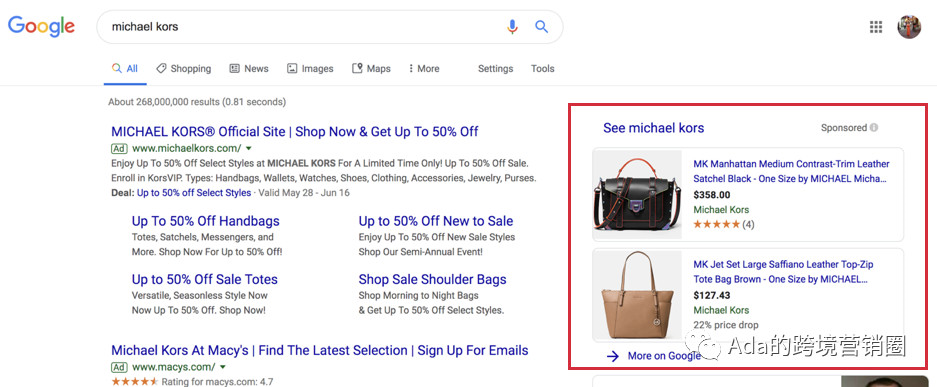Viewport: 937px width, 387px height.
Task: Click the www.michaelkors.com/ display URL
Action: coord(187,148)
